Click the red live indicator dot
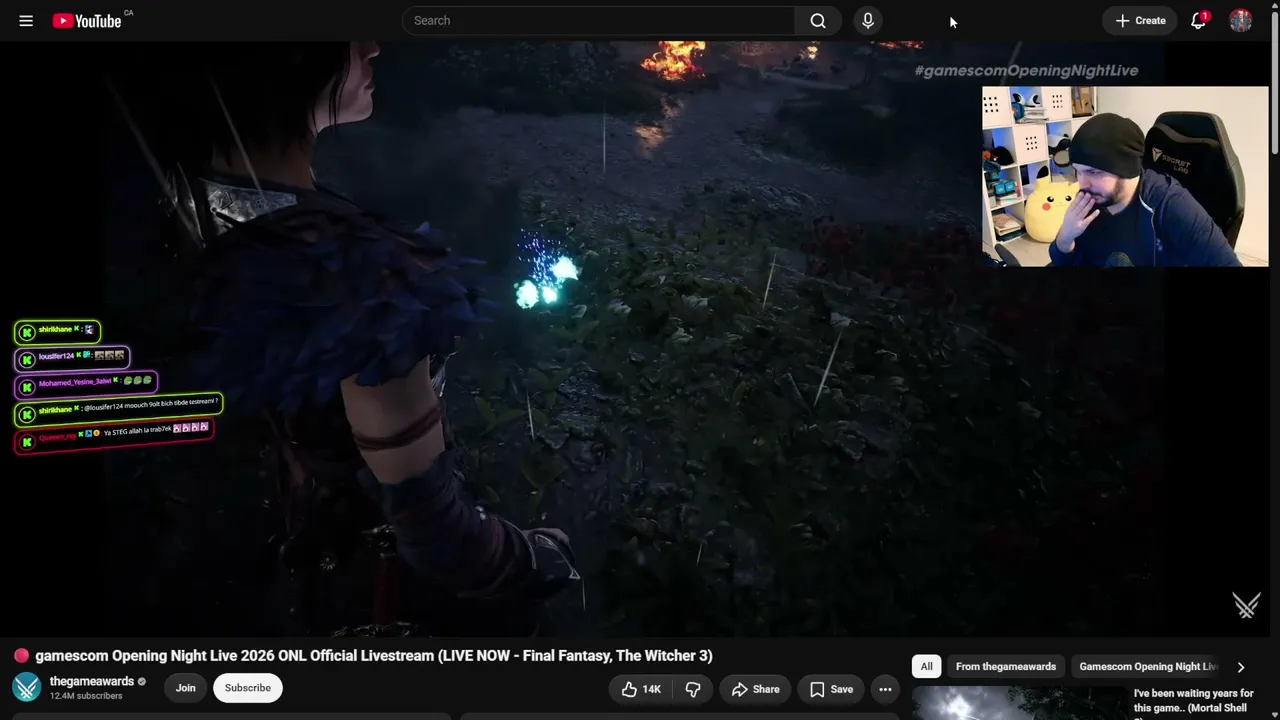 pos(21,656)
